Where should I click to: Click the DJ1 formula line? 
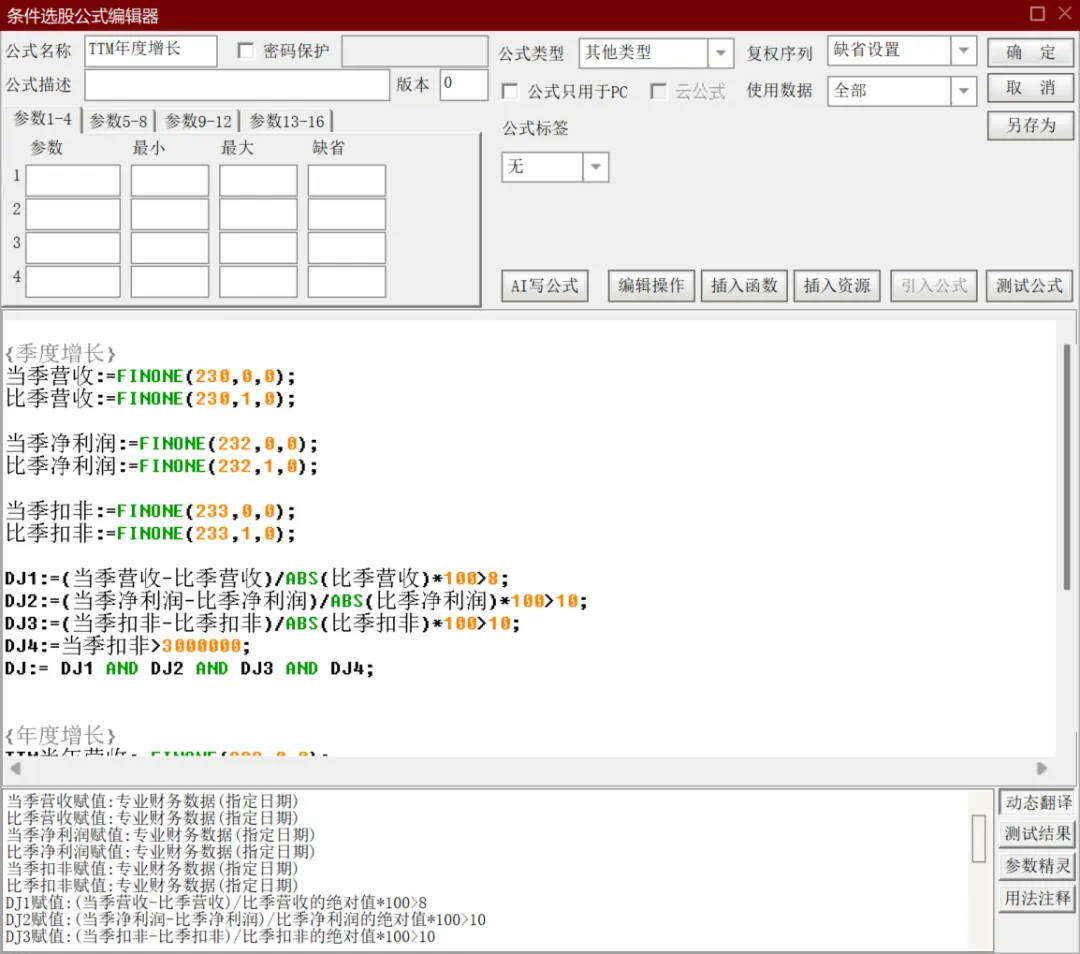coord(257,578)
